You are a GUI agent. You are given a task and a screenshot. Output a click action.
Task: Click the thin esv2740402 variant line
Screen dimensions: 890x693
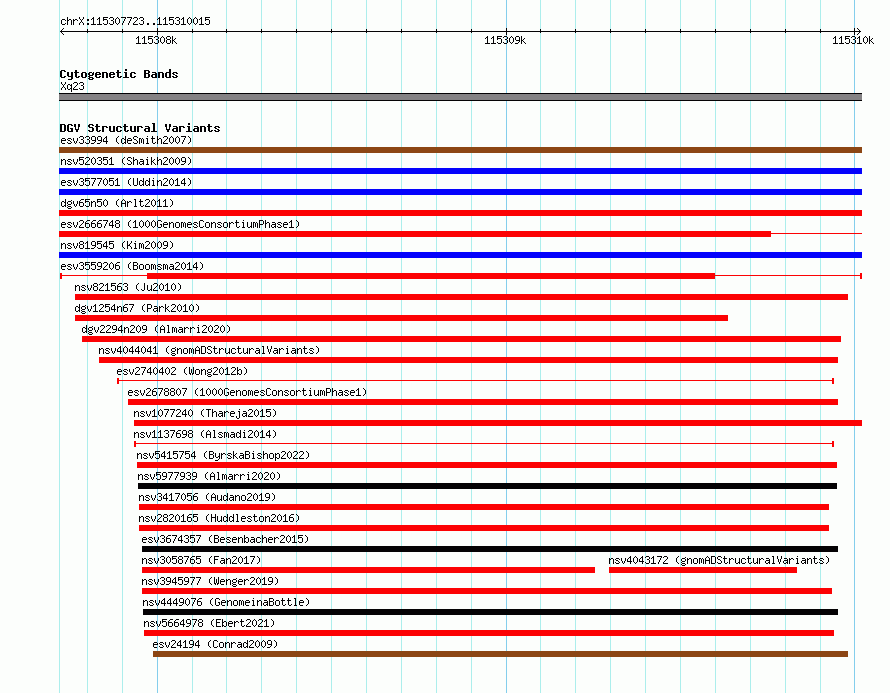point(475,381)
